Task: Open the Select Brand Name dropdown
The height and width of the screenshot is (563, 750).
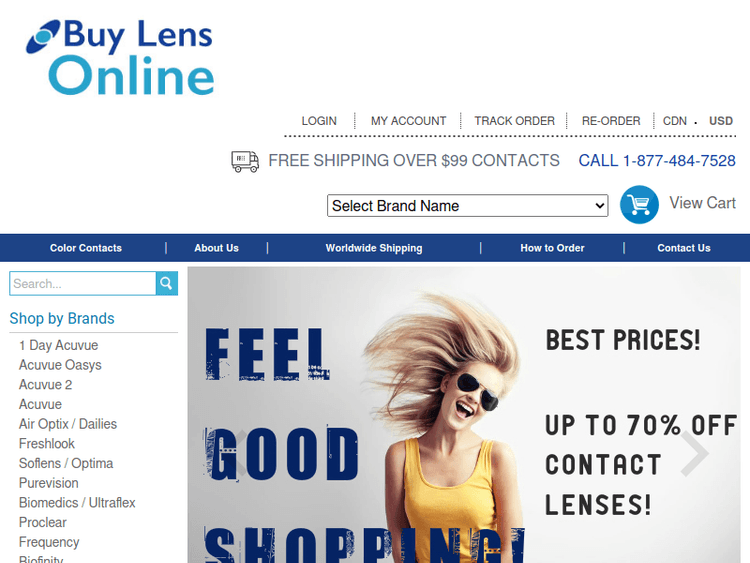Action: (467, 206)
